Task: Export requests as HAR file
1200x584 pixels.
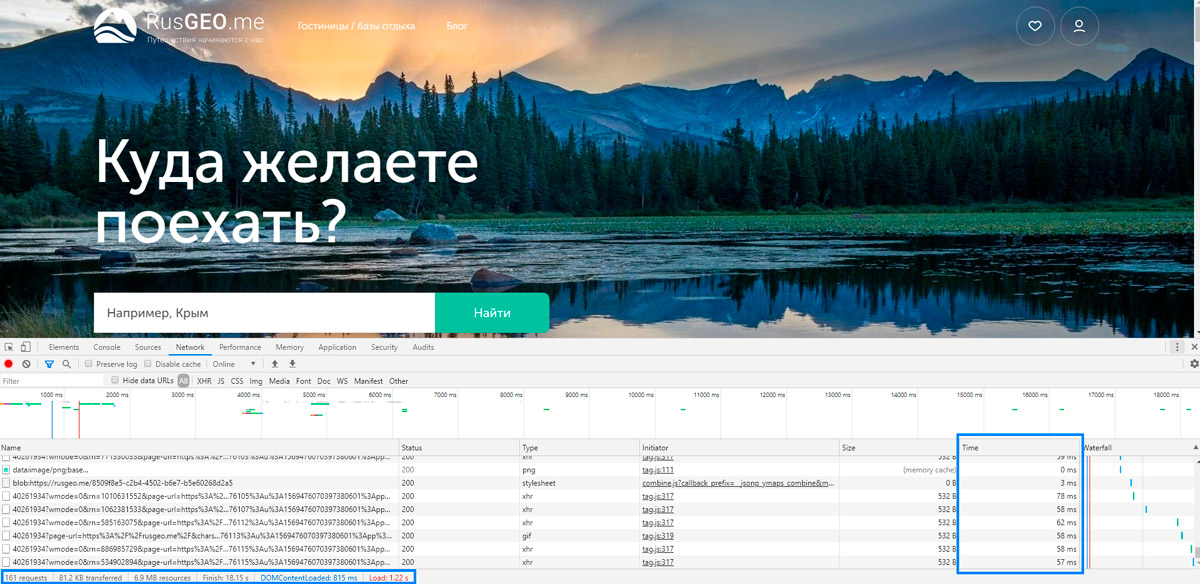Action: point(292,363)
